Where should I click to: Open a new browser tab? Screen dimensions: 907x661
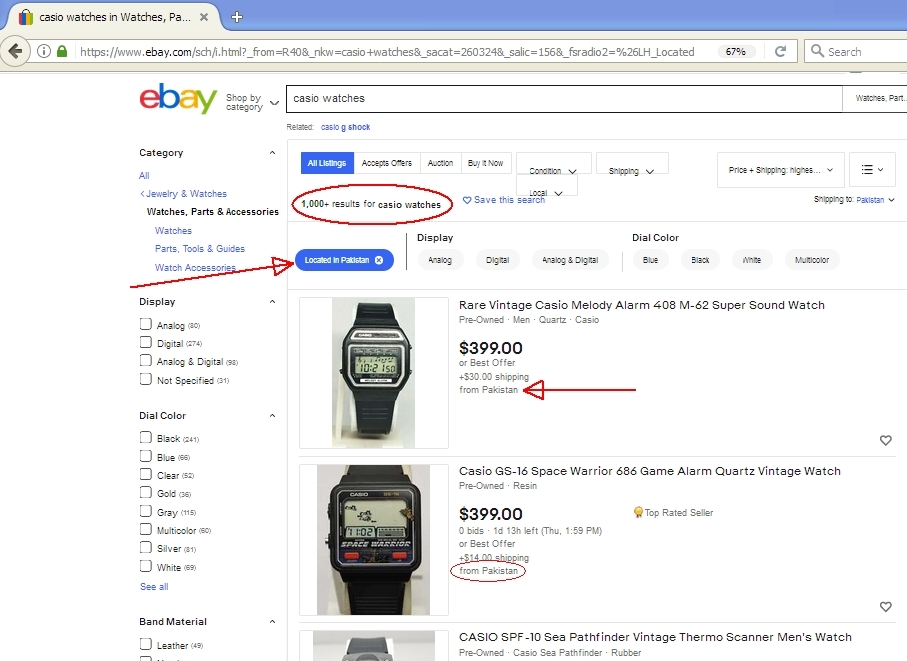[237, 17]
